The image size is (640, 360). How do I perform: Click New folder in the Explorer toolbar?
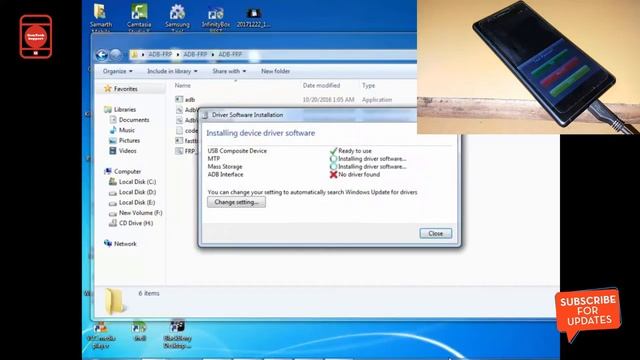pyautogui.click(x=276, y=71)
